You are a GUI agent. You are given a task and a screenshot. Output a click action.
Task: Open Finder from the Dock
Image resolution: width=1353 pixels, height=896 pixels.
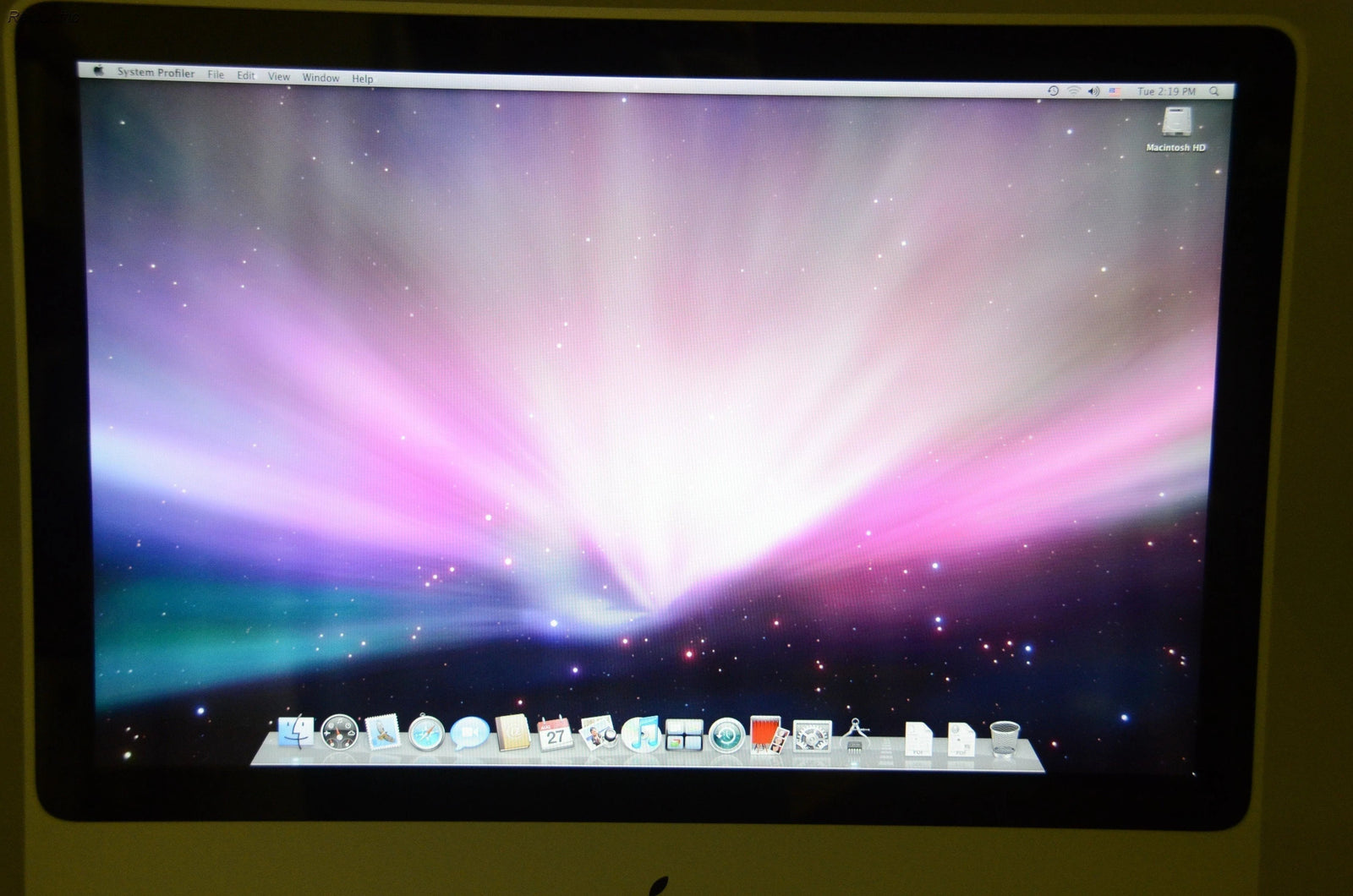click(x=295, y=732)
